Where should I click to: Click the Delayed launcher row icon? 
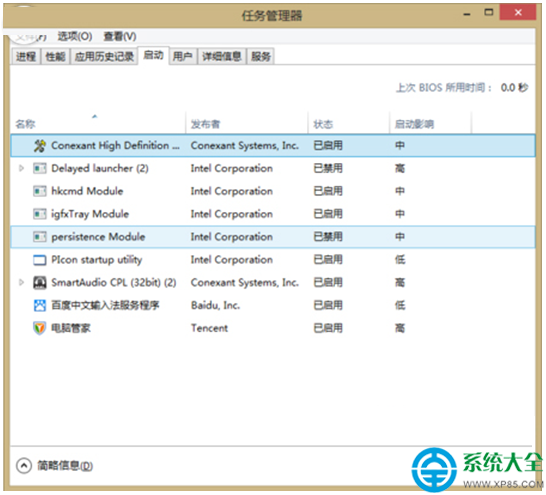tap(40, 168)
